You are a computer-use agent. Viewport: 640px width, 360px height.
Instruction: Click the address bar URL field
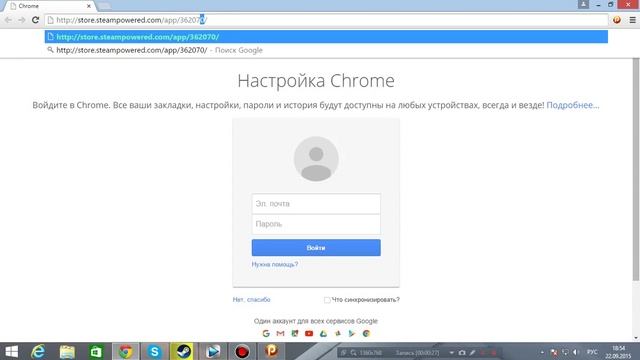click(326, 20)
